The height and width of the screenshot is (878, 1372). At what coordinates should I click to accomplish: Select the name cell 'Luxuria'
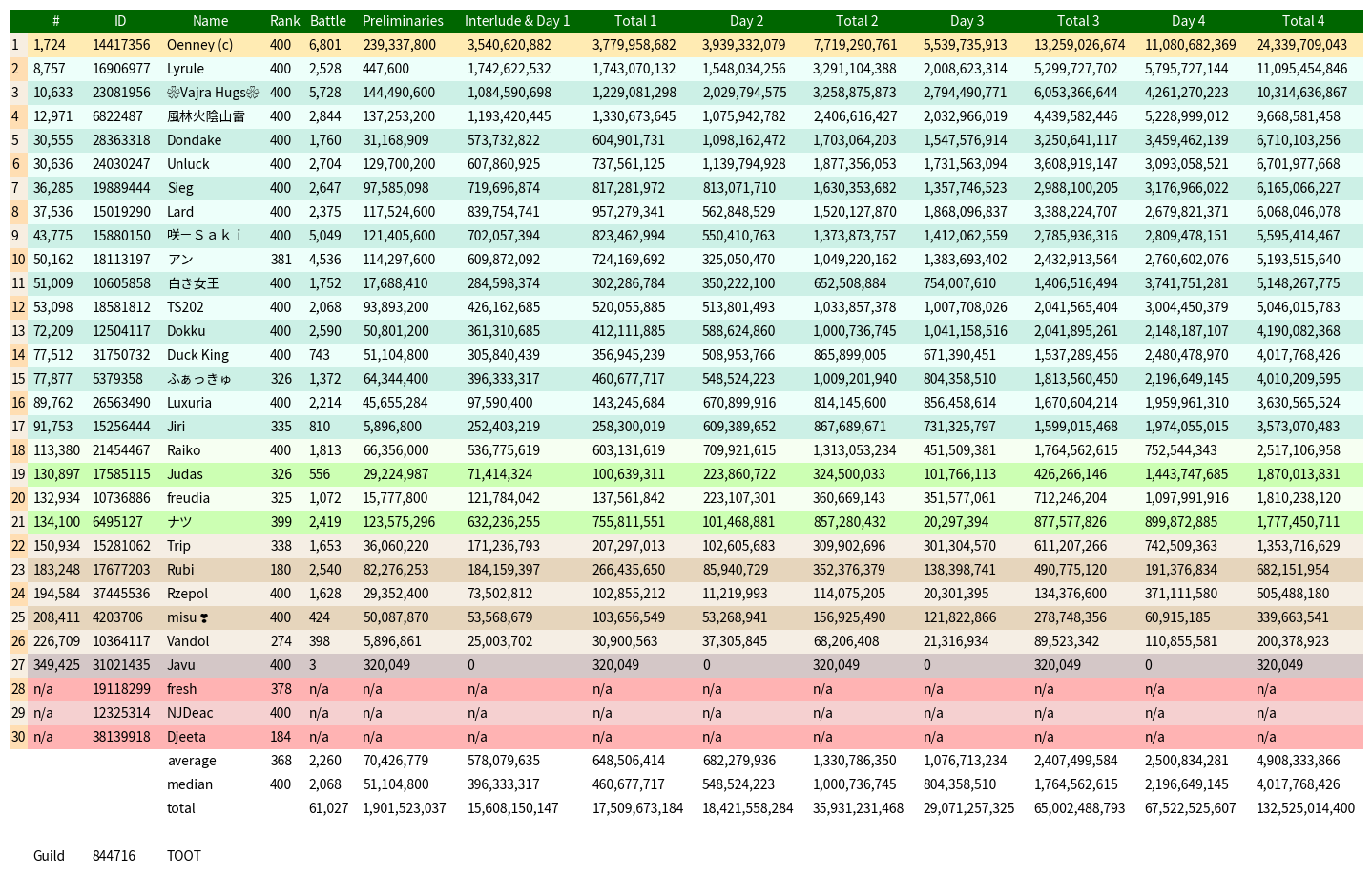[189, 403]
